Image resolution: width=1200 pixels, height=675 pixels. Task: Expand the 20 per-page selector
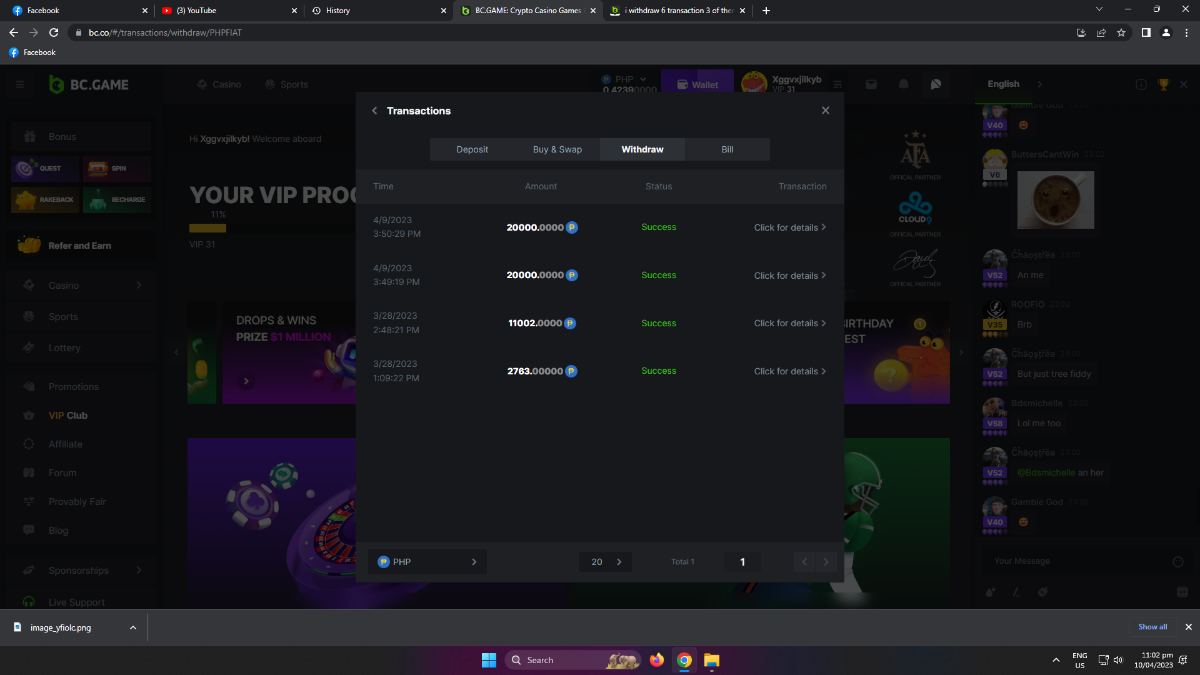coord(605,562)
